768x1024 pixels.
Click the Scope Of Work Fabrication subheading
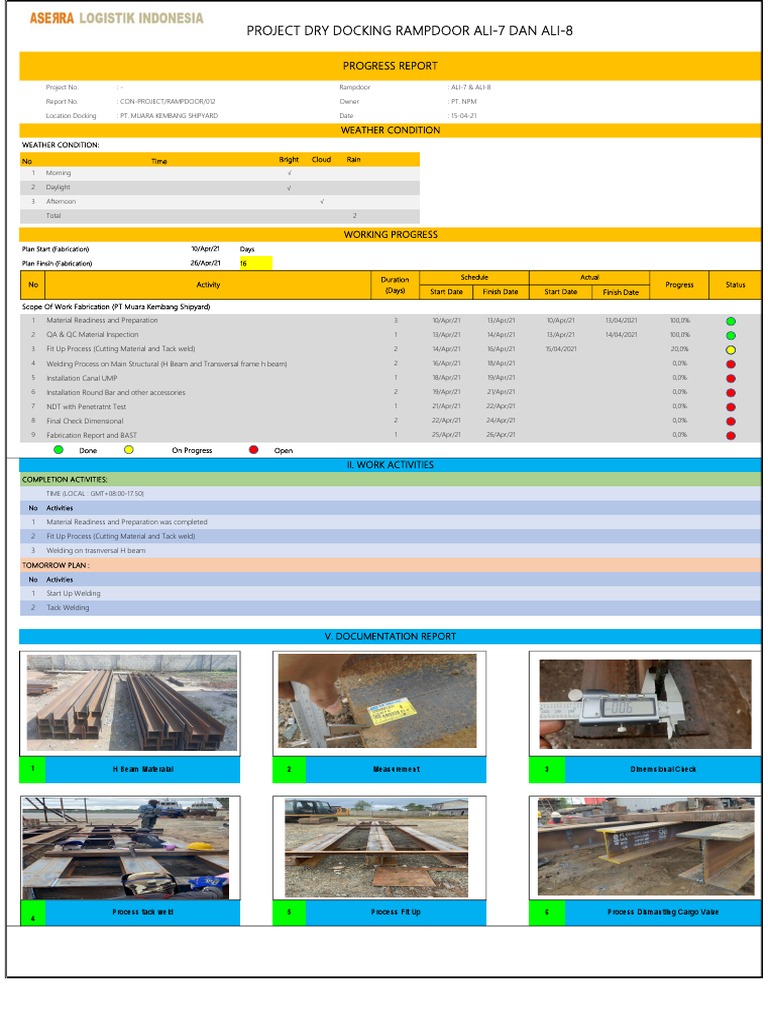116,307
